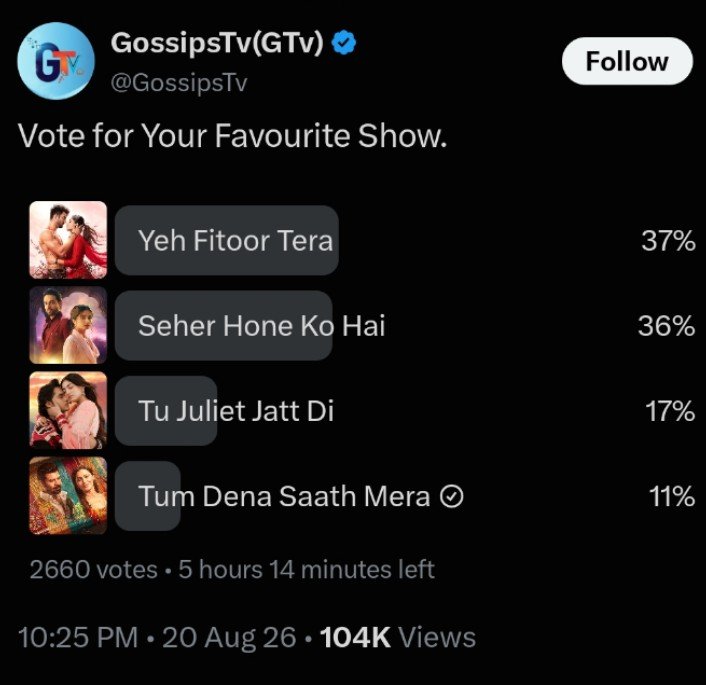Open the GossipsTv(GTv) display name
The width and height of the screenshot is (706, 685).
[x=217, y=43]
